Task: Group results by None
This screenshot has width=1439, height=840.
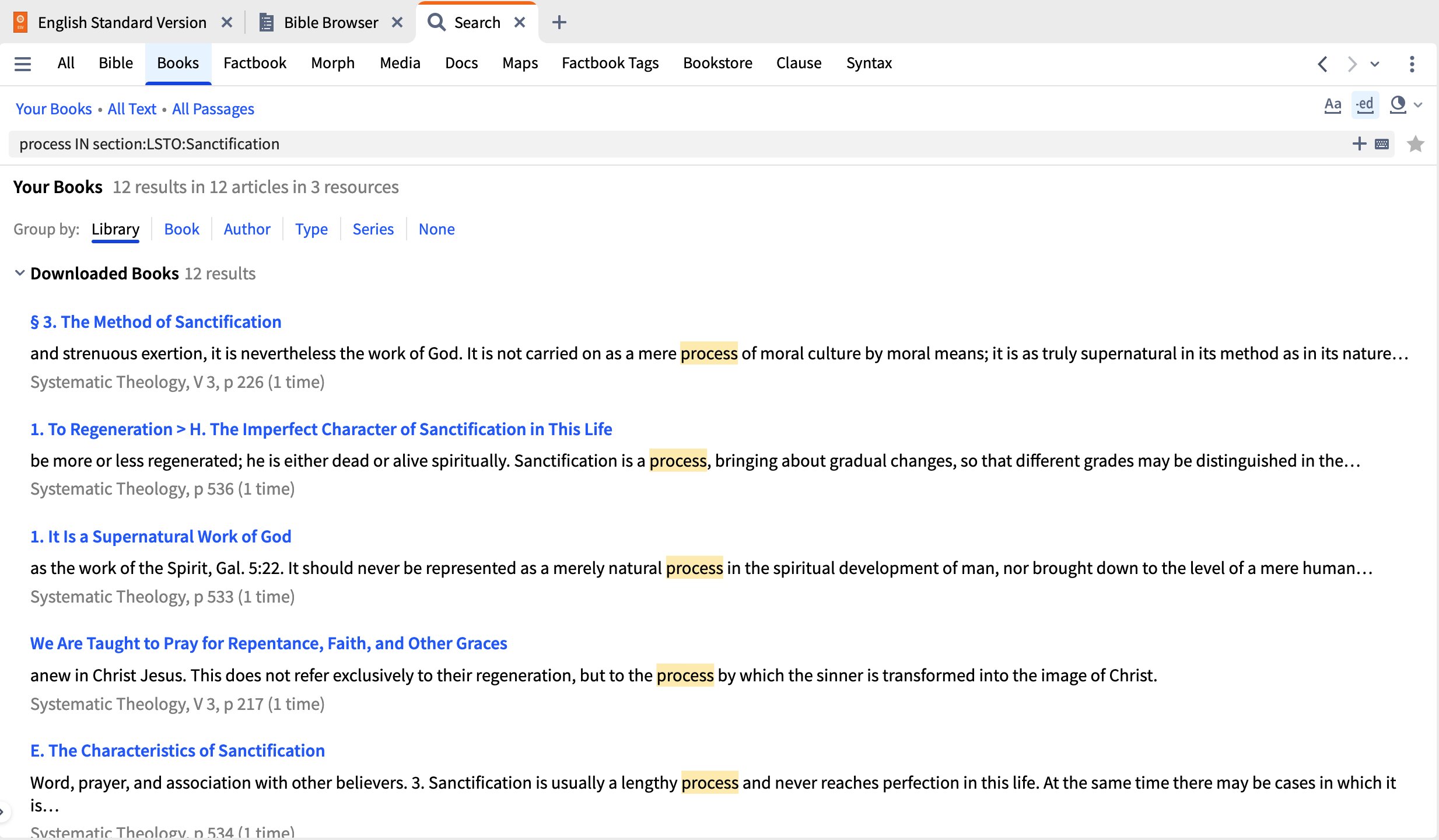Action: click(436, 229)
